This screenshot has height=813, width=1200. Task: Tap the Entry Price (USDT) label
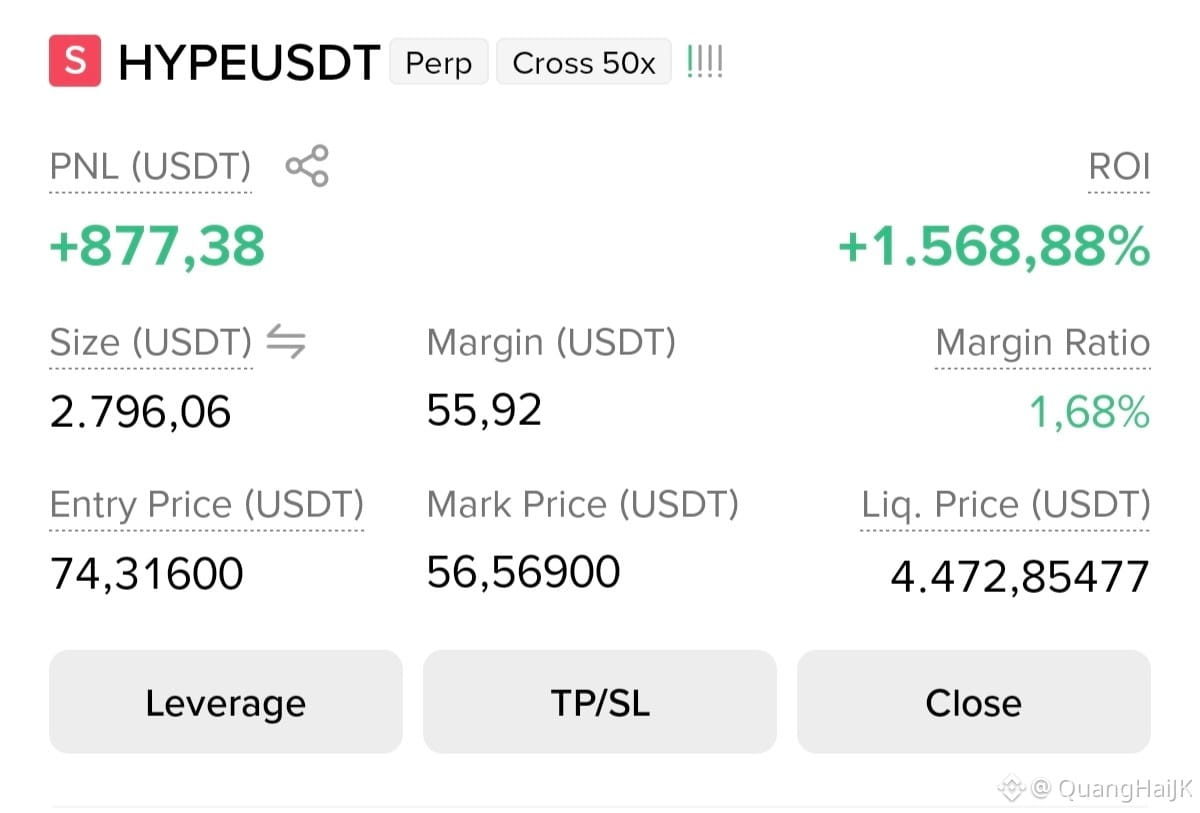207,505
